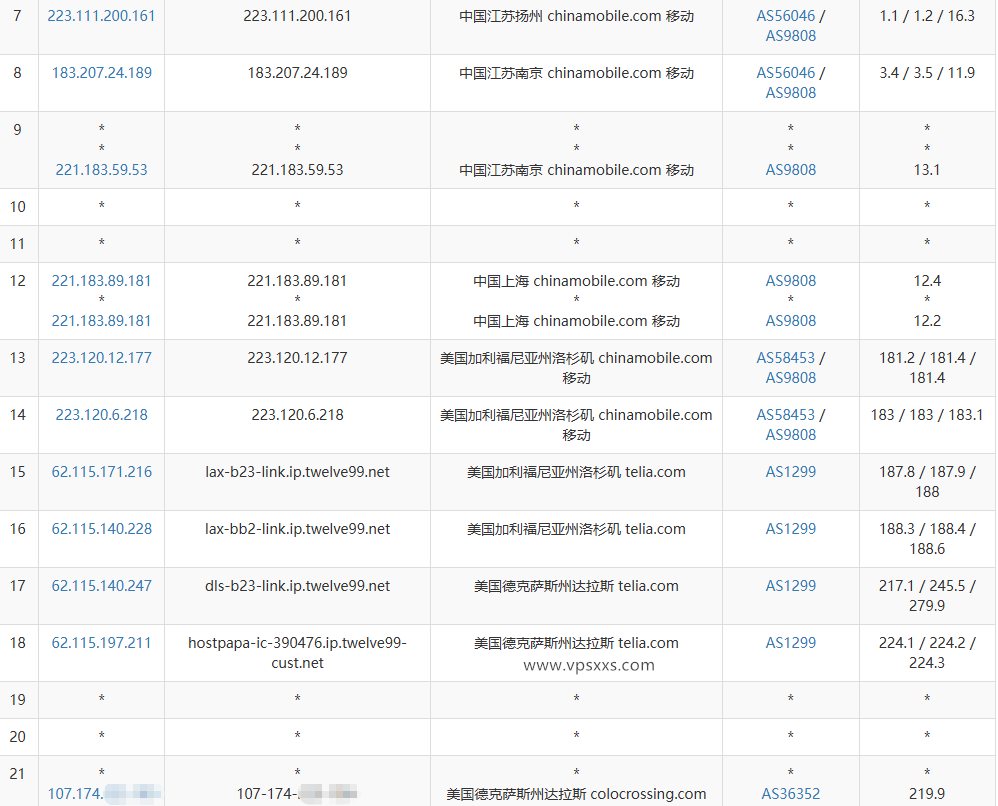Open IP link 62.115.140.228 in hop 16
Image resolution: width=998 pixels, height=806 pixels.
point(101,529)
